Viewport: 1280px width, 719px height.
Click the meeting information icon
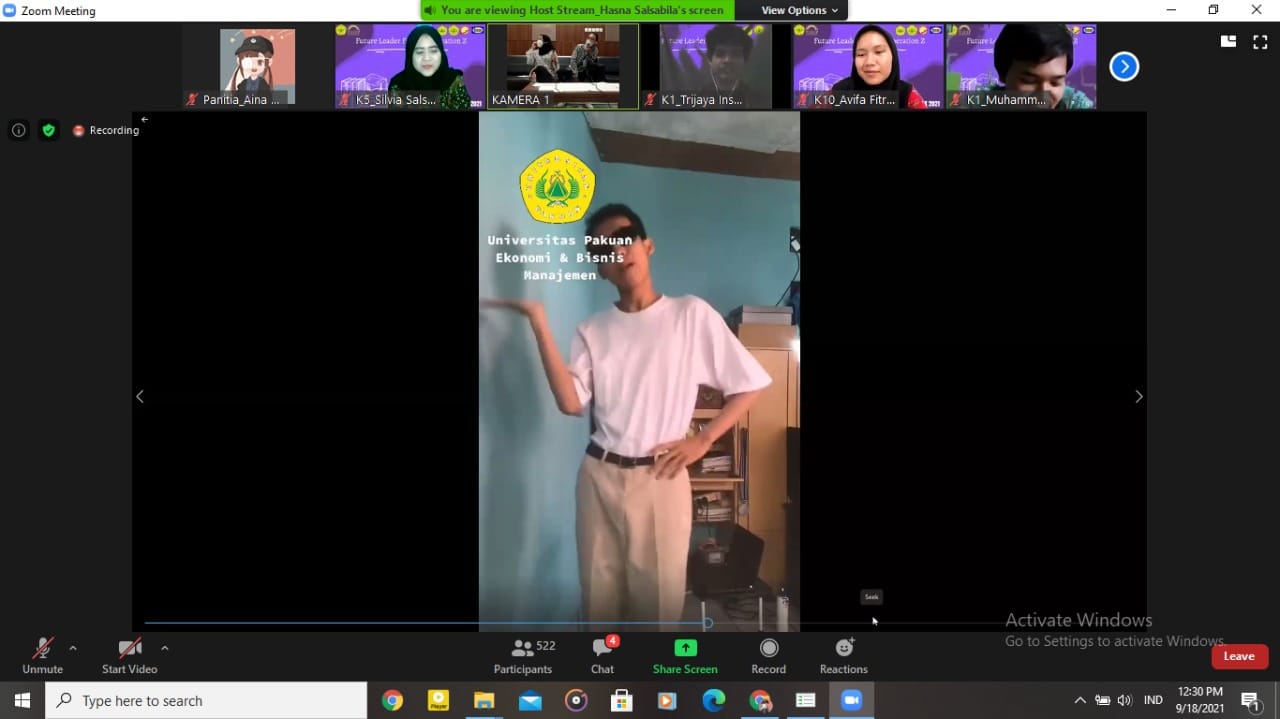click(x=18, y=130)
